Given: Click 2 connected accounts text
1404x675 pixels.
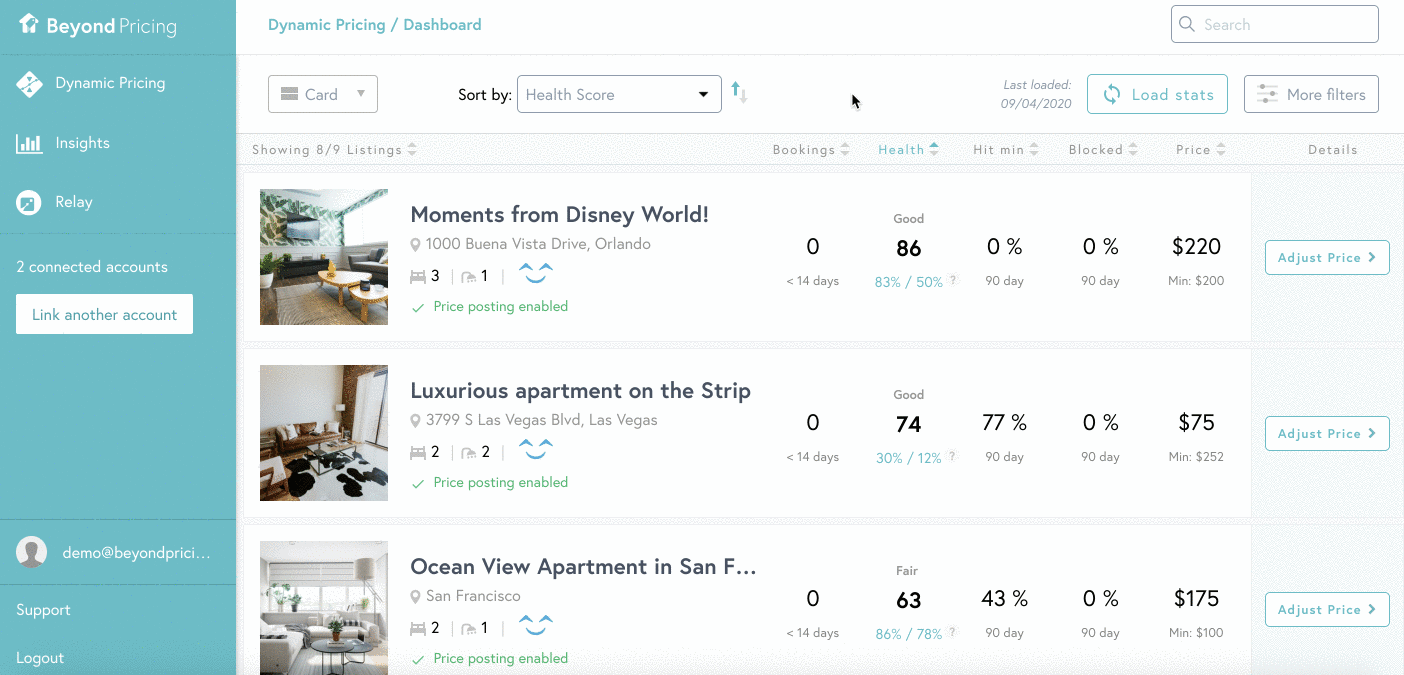Looking at the screenshot, I should [x=92, y=267].
